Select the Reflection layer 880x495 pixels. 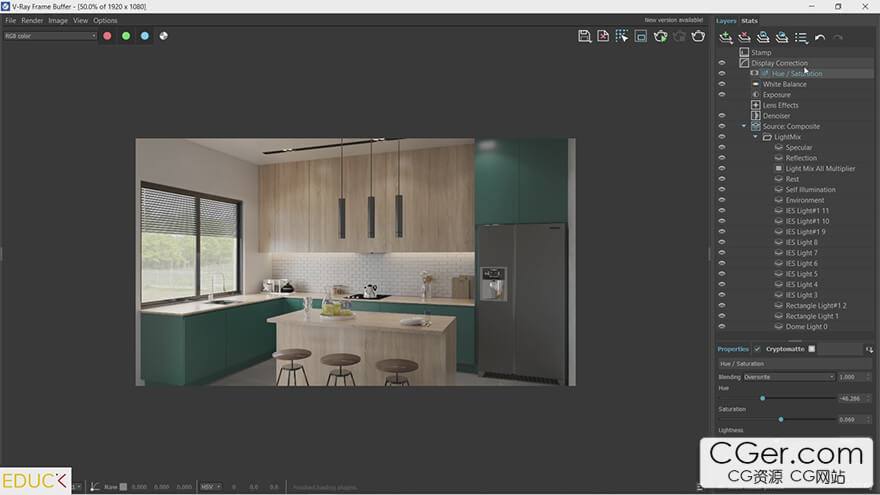point(801,158)
